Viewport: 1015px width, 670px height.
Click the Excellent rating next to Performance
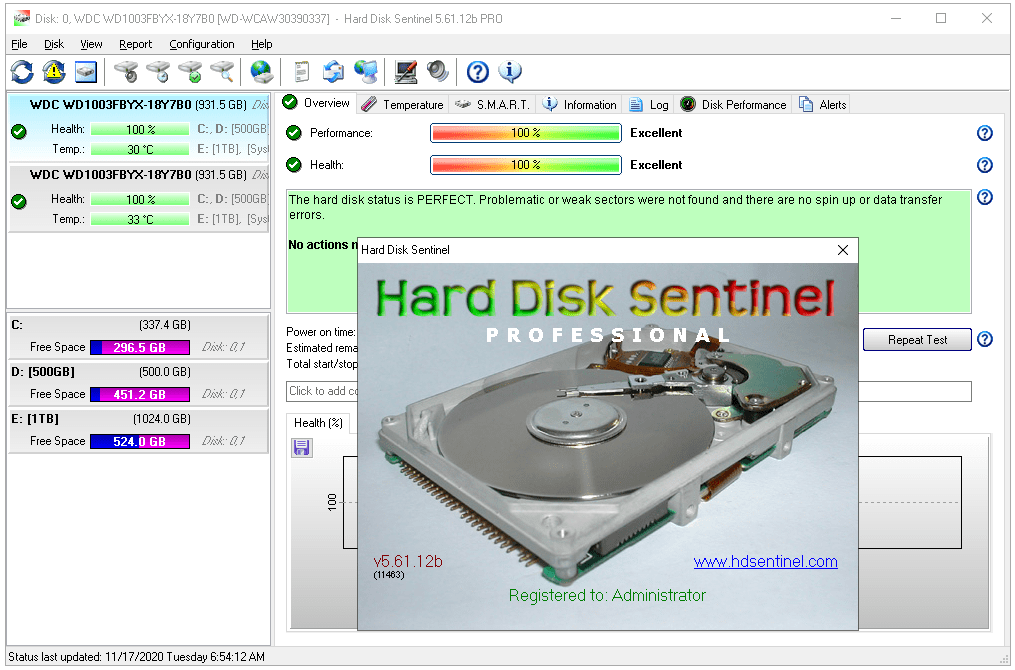[656, 133]
